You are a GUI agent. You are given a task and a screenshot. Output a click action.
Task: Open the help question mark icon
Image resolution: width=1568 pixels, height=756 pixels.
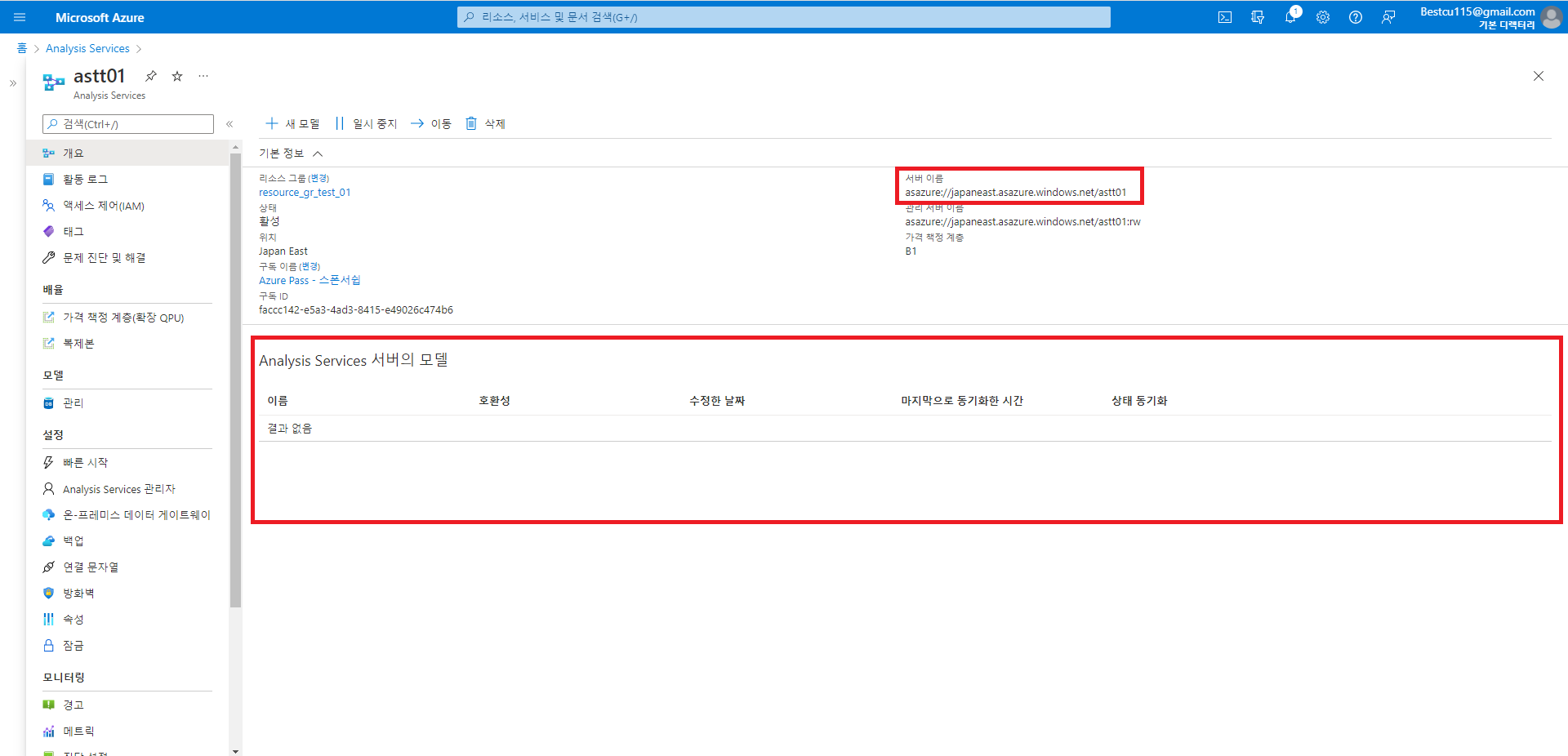[1356, 17]
